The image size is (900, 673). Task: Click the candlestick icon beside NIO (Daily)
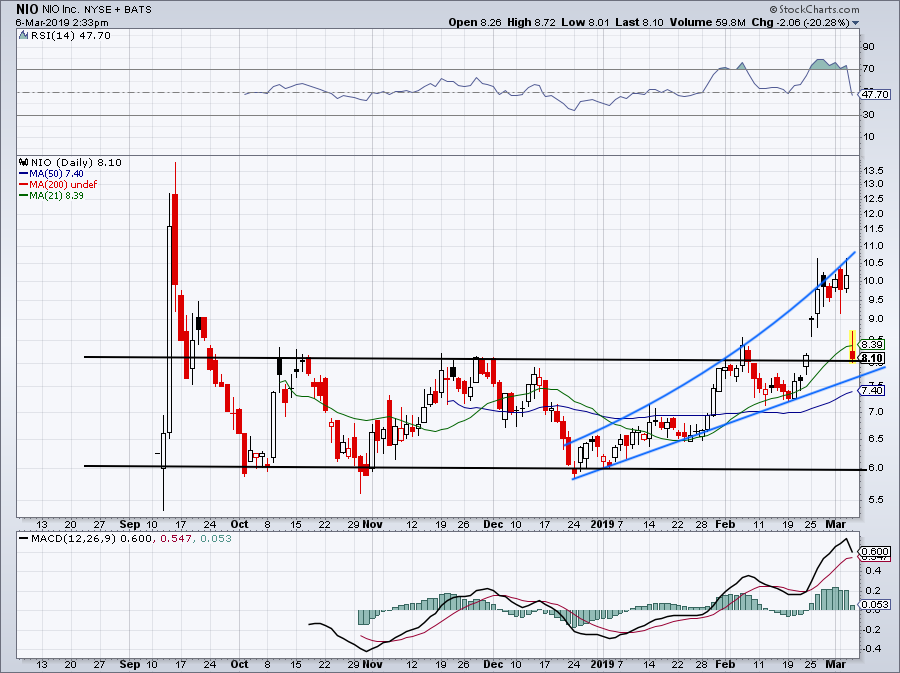[x=24, y=162]
